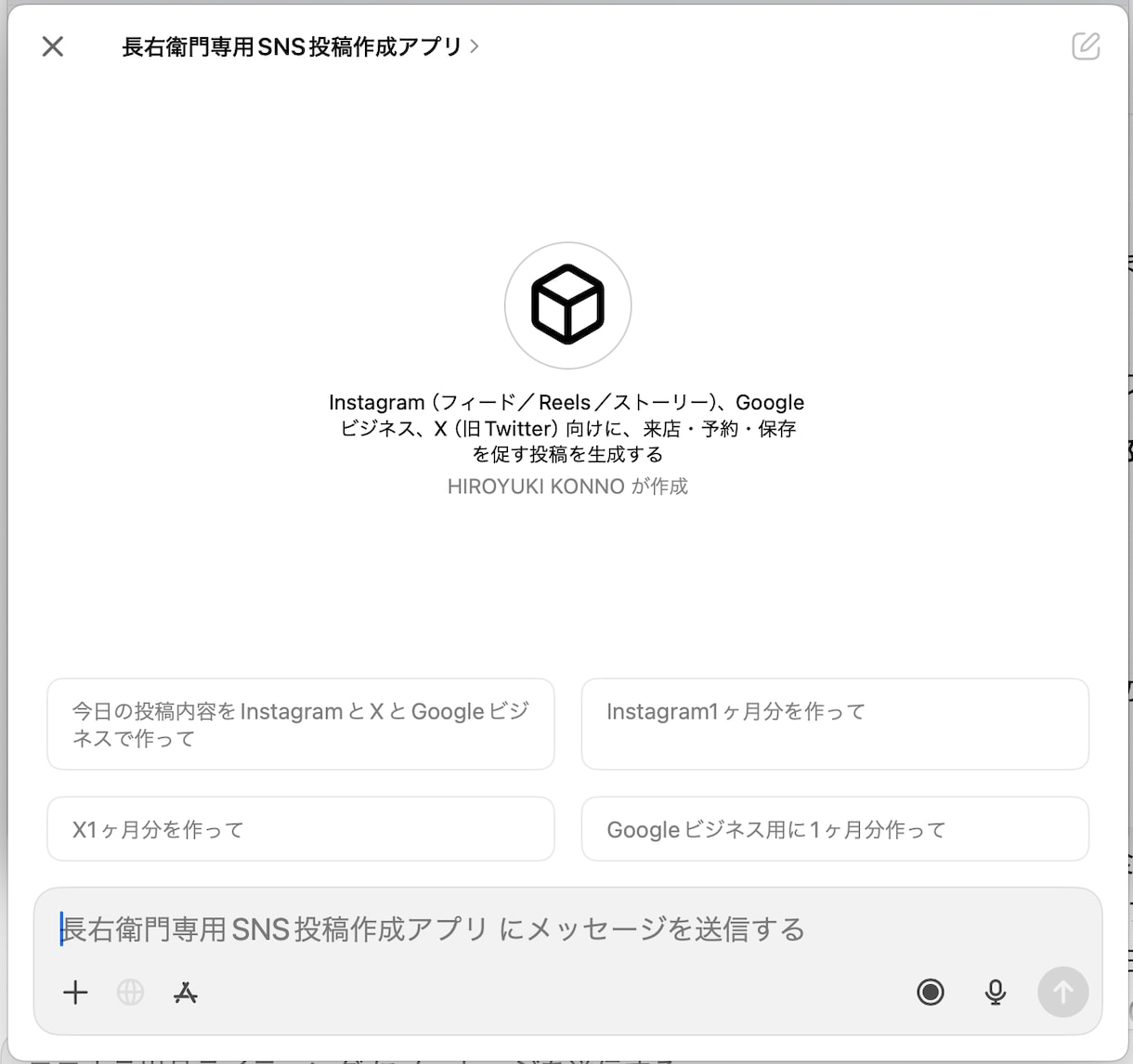
Task: Focus the message input field
Action: pyautogui.click(x=566, y=928)
